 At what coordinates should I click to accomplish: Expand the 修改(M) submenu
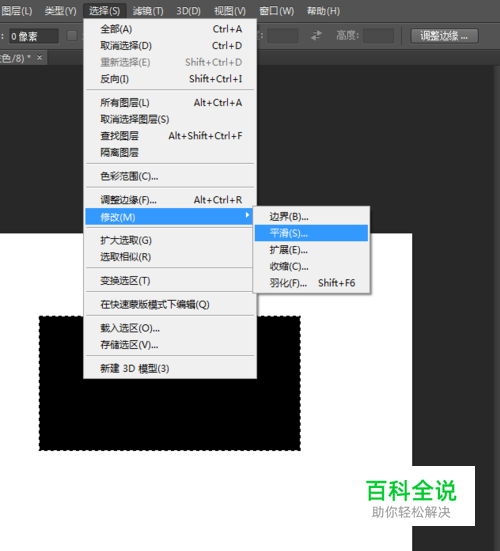click(169, 217)
